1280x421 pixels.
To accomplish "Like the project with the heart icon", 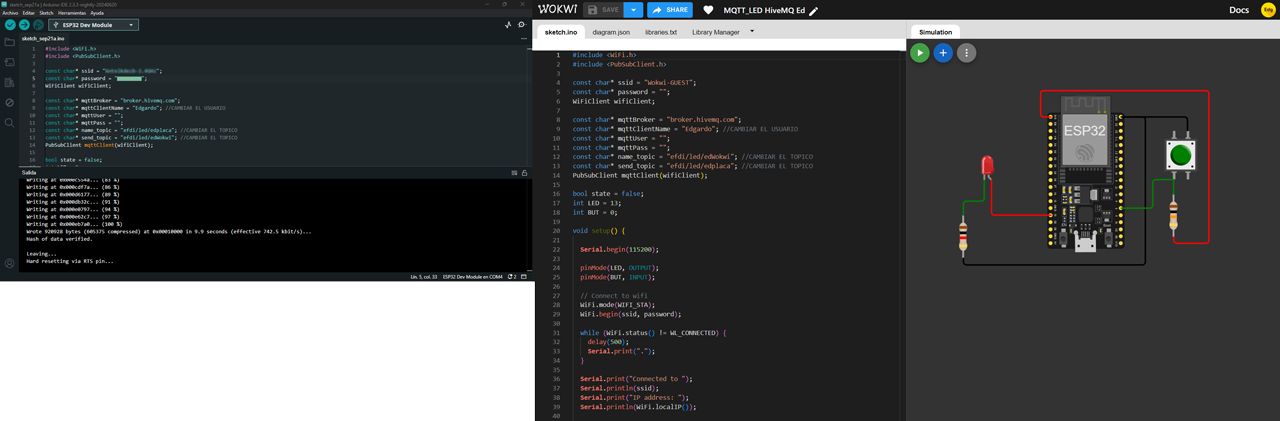I will point(708,10).
